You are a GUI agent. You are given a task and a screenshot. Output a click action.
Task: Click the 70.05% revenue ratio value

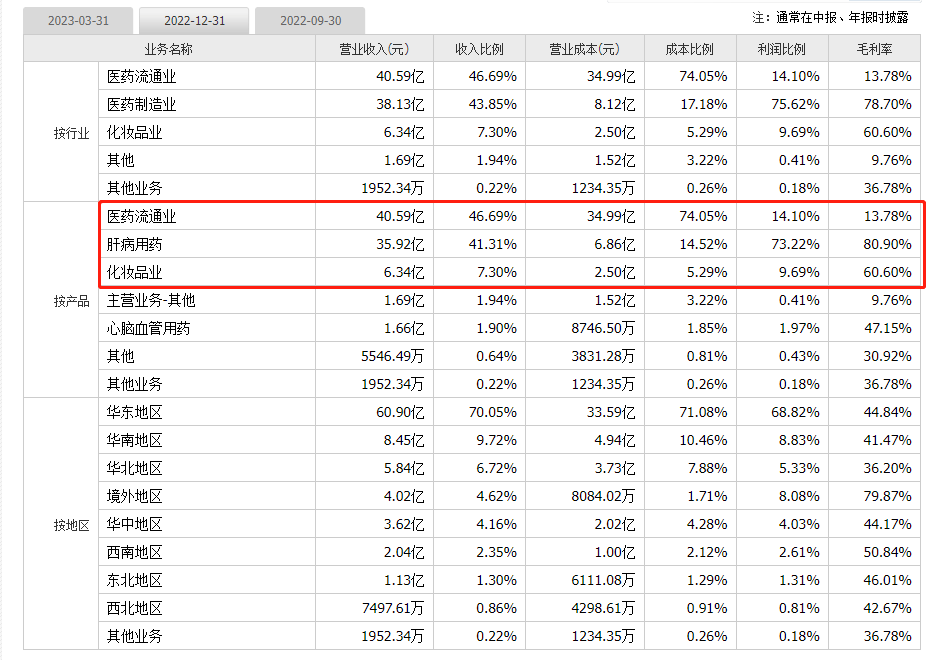(493, 412)
